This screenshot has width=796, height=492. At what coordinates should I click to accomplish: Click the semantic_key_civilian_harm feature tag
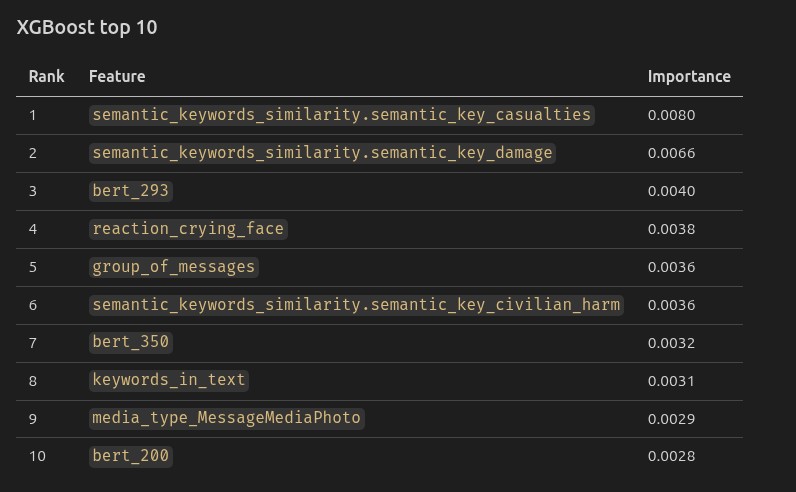pos(356,305)
